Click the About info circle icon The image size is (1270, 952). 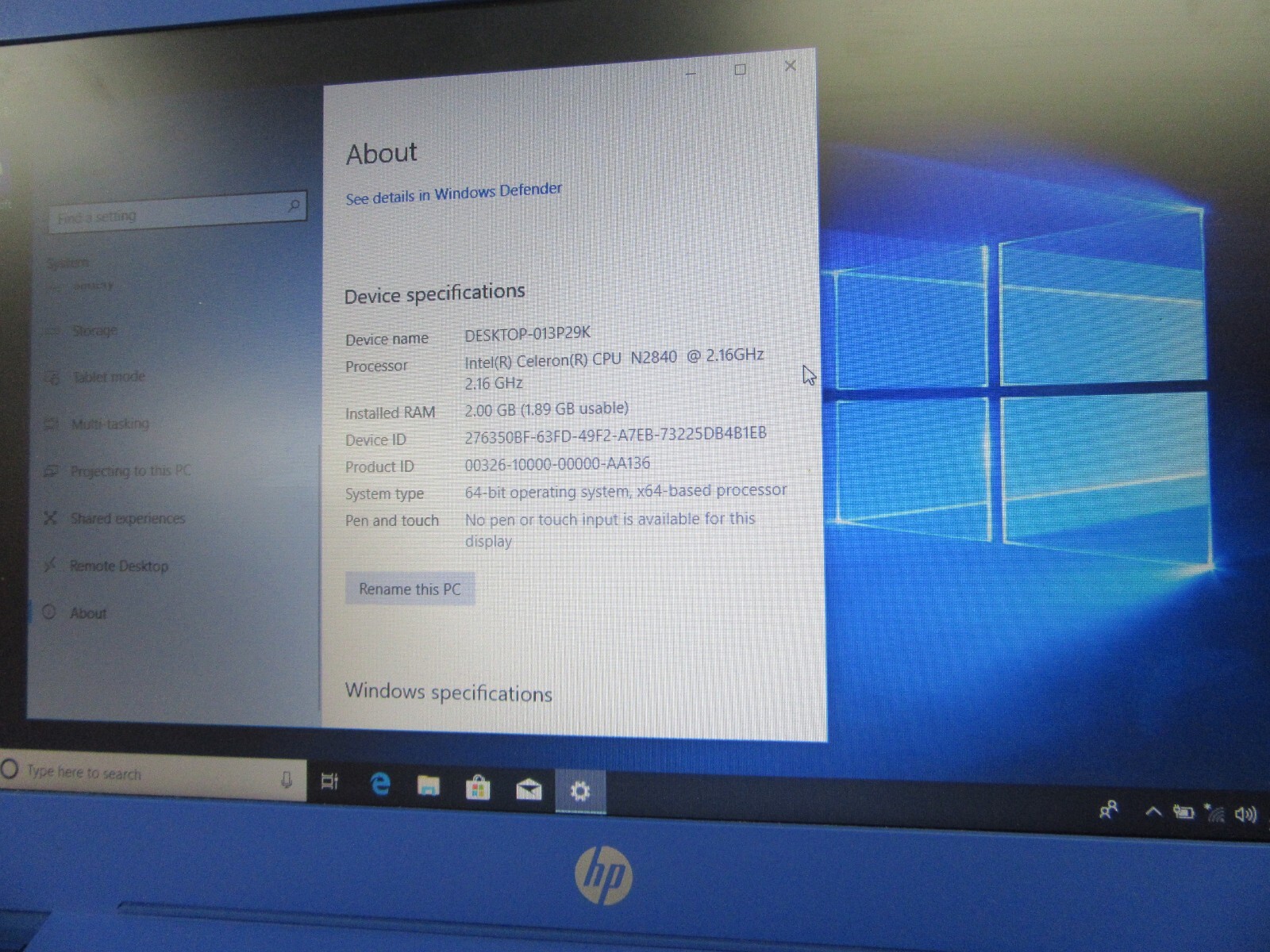(49, 612)
